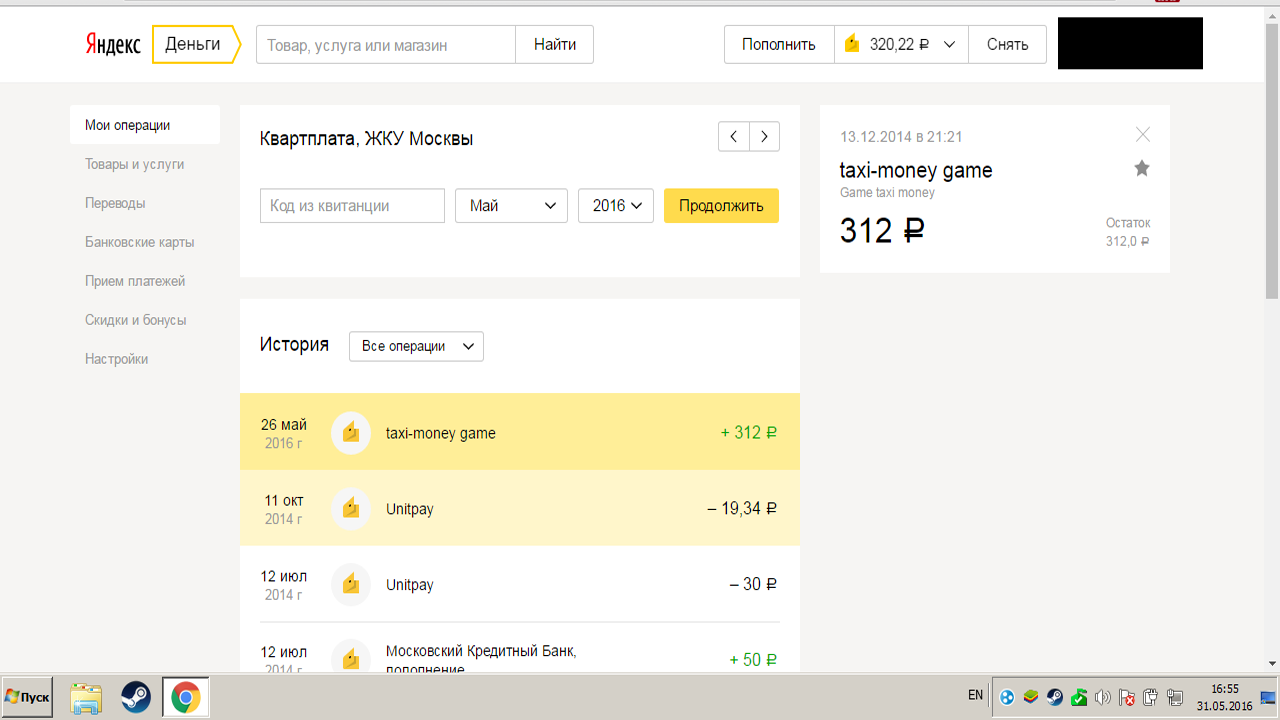The image size is (1280, 720).
Task: Select the 26 май taxi-money game operation
Action: (520, 433)
